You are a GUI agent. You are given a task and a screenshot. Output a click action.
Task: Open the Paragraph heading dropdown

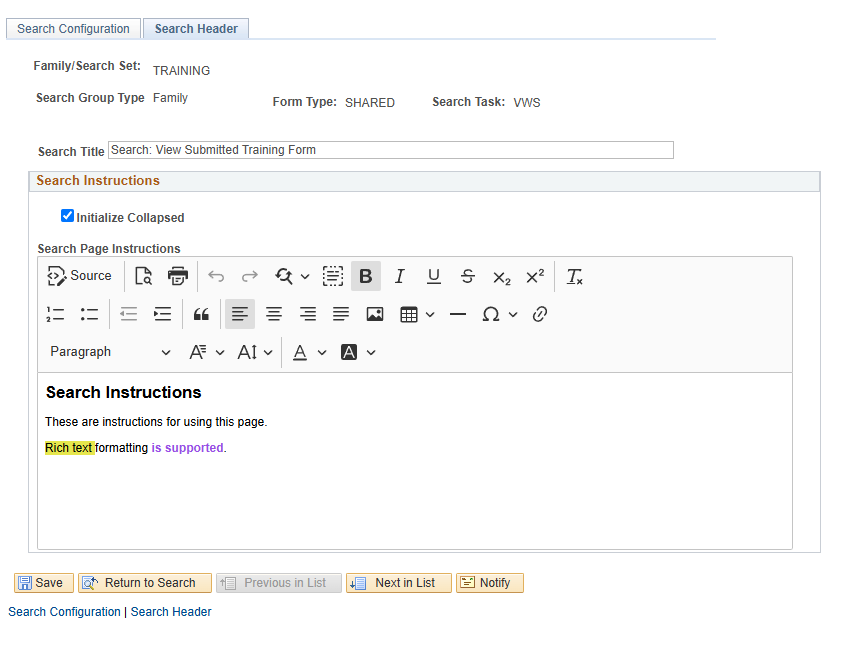[x=109, y=352]
